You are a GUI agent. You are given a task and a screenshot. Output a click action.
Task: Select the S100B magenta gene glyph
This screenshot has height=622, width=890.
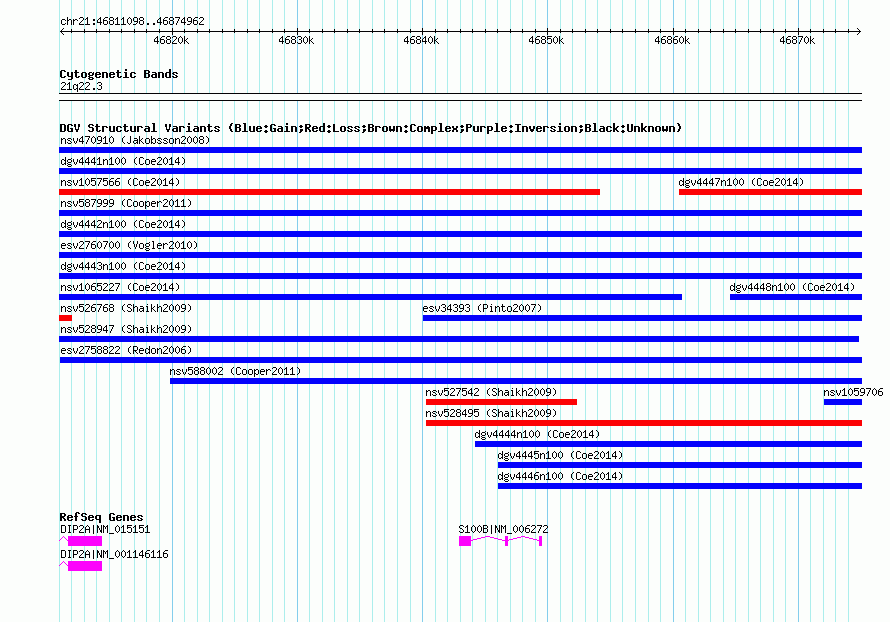point(501,541)
